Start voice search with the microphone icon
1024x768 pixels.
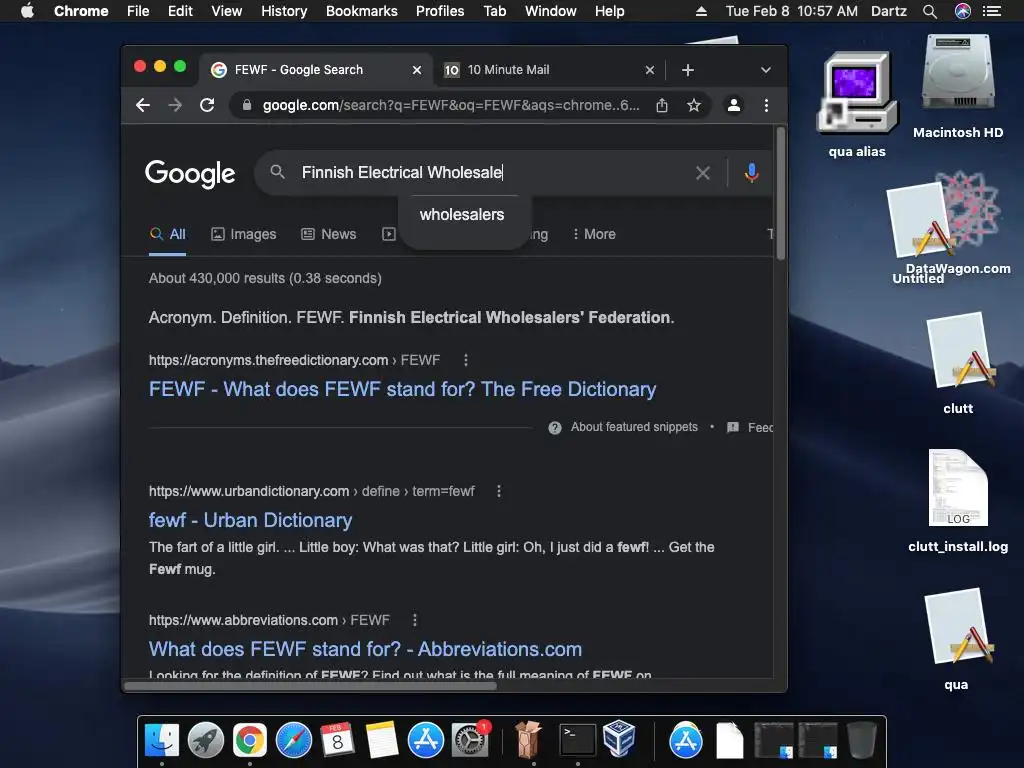(752, 173)
